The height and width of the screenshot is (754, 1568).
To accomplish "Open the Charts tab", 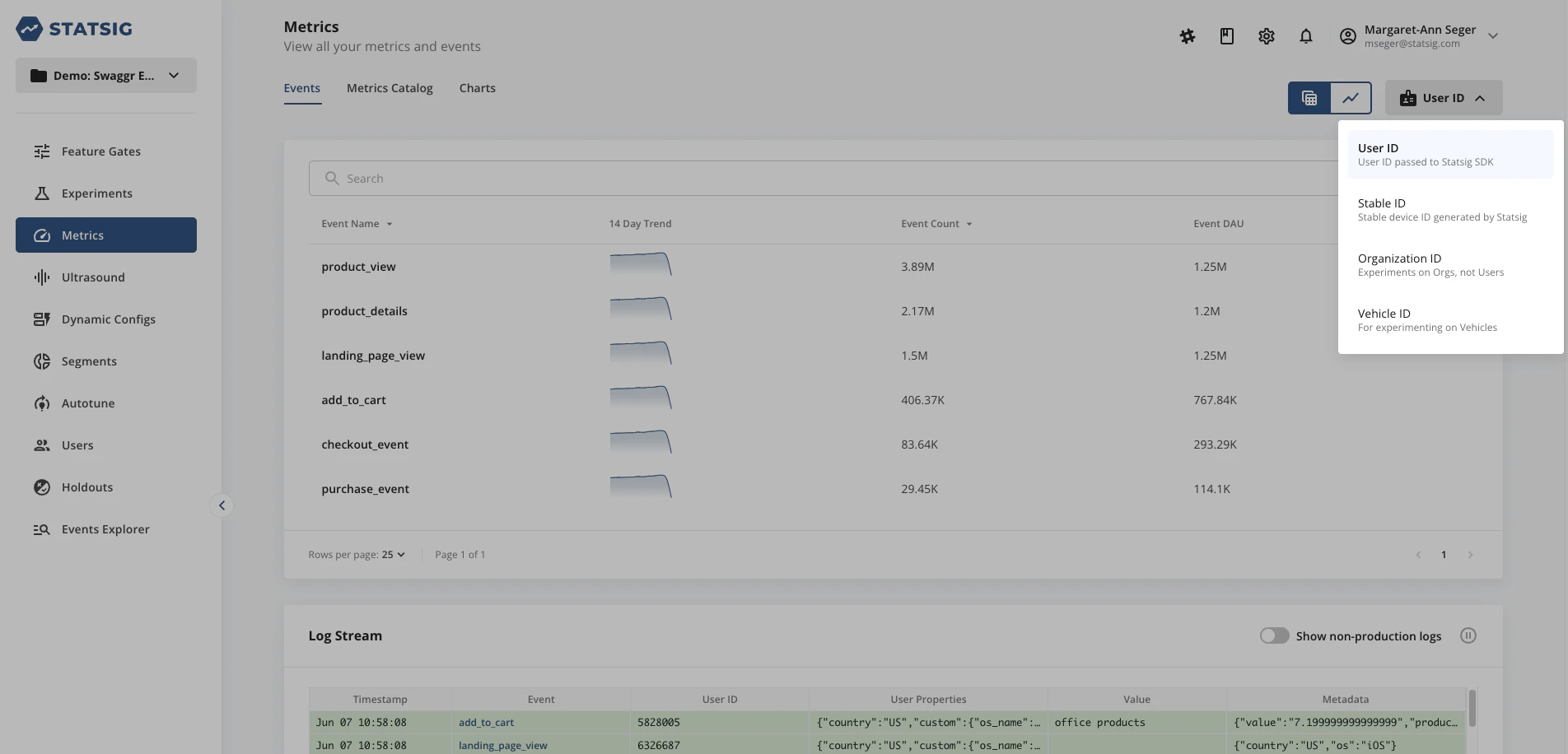I will (477, 88).
